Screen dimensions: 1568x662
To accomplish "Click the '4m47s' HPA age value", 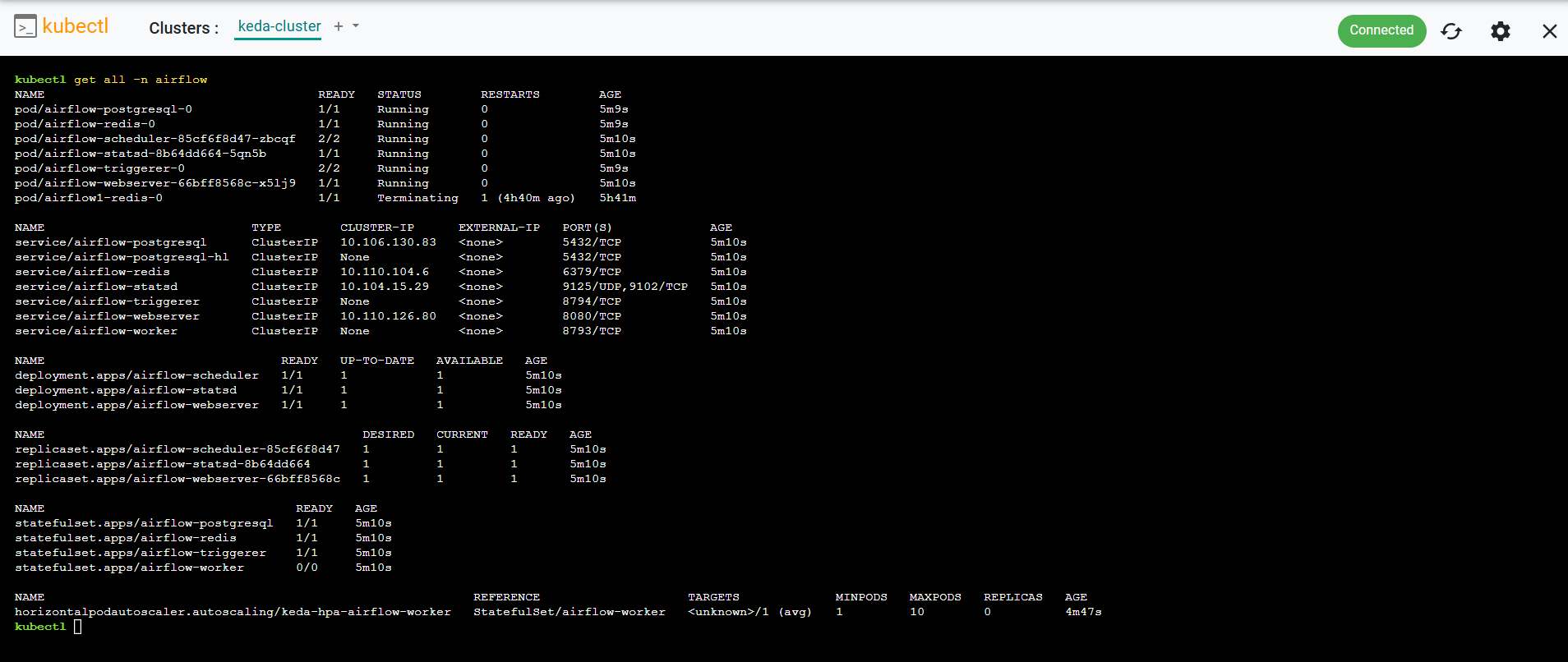I will pyautogui.click(x=1083, y=612).
